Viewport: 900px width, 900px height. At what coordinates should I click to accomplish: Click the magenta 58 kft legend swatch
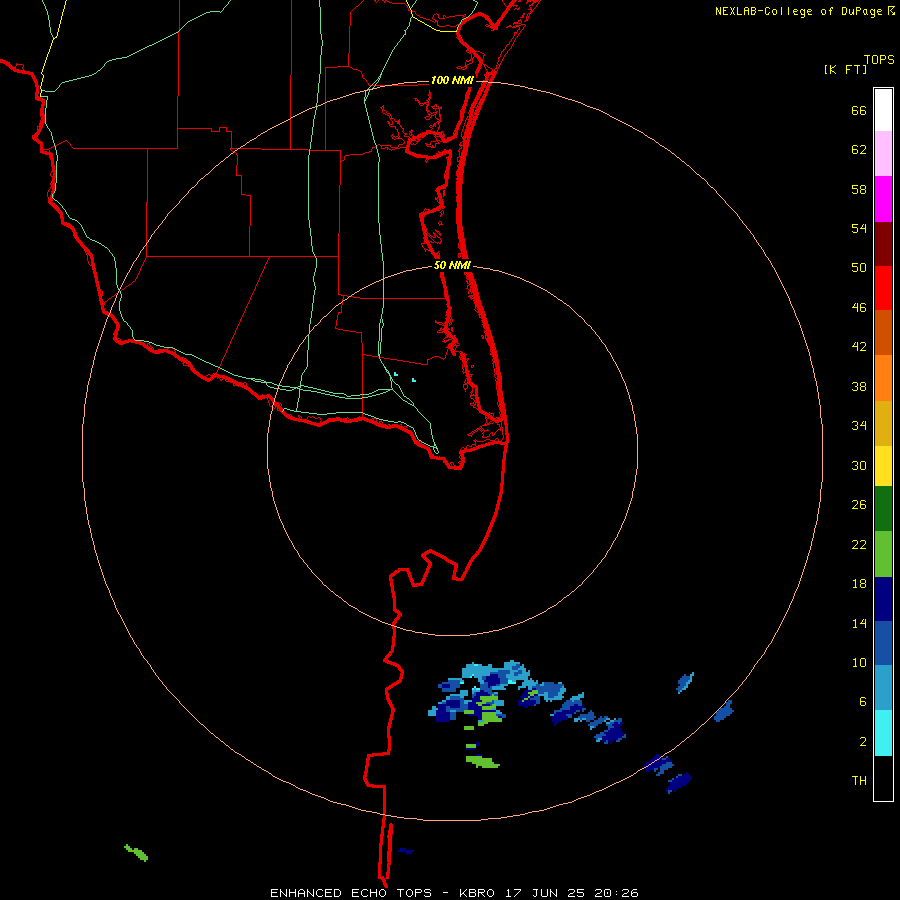pos(883,199)
